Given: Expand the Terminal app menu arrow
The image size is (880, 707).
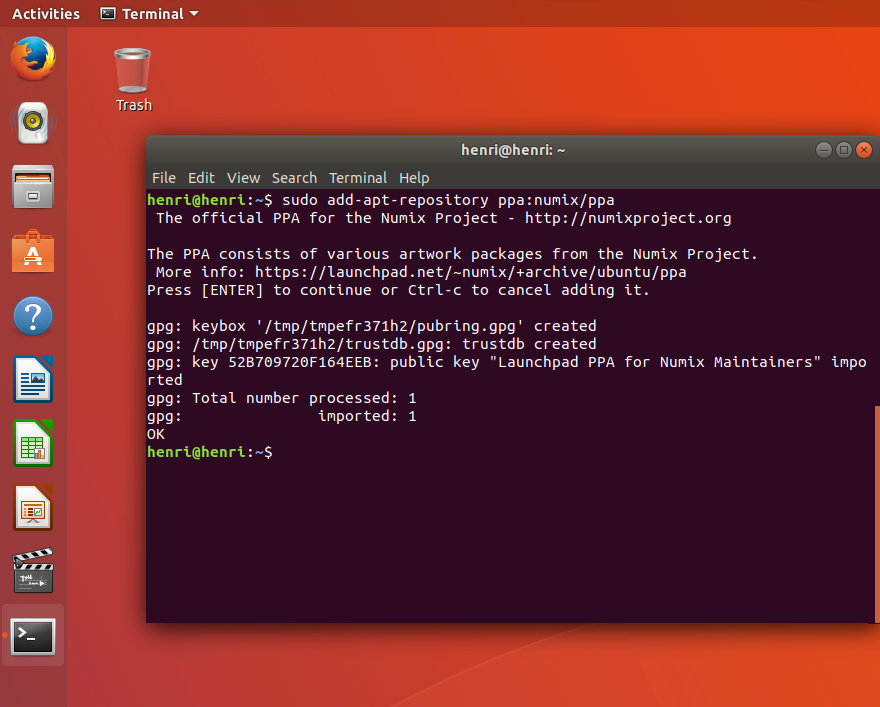Looking at the screenshot, I should click(194, 13).
